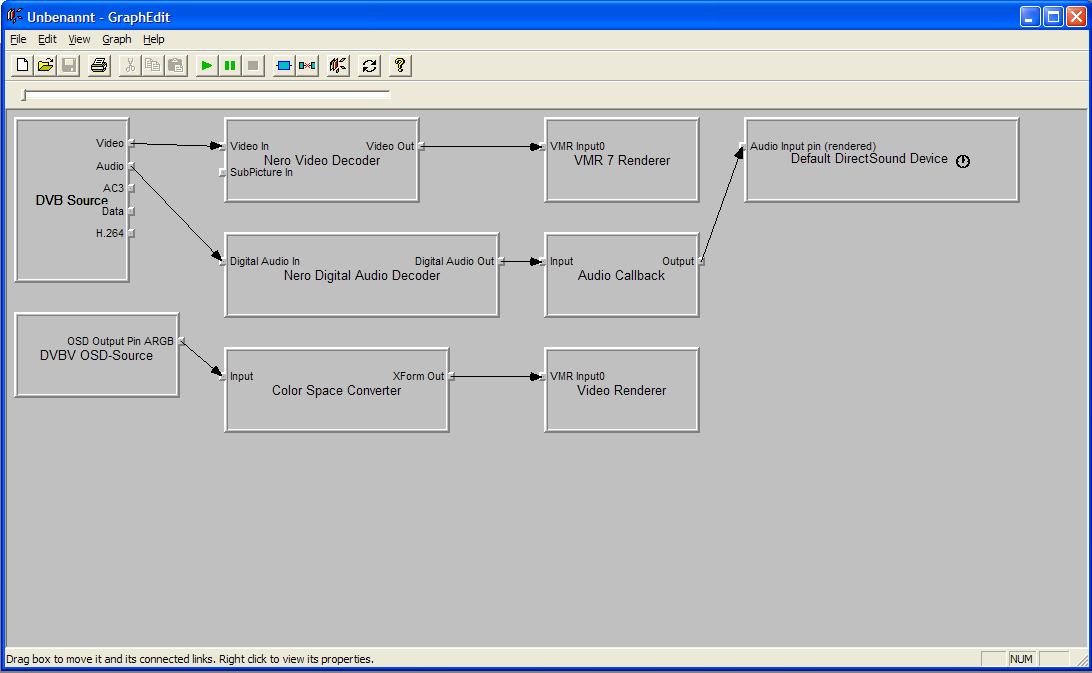Click the Open graph folder icon
The height and width of the screenshot is (673, 1092).
pos(45,66)
